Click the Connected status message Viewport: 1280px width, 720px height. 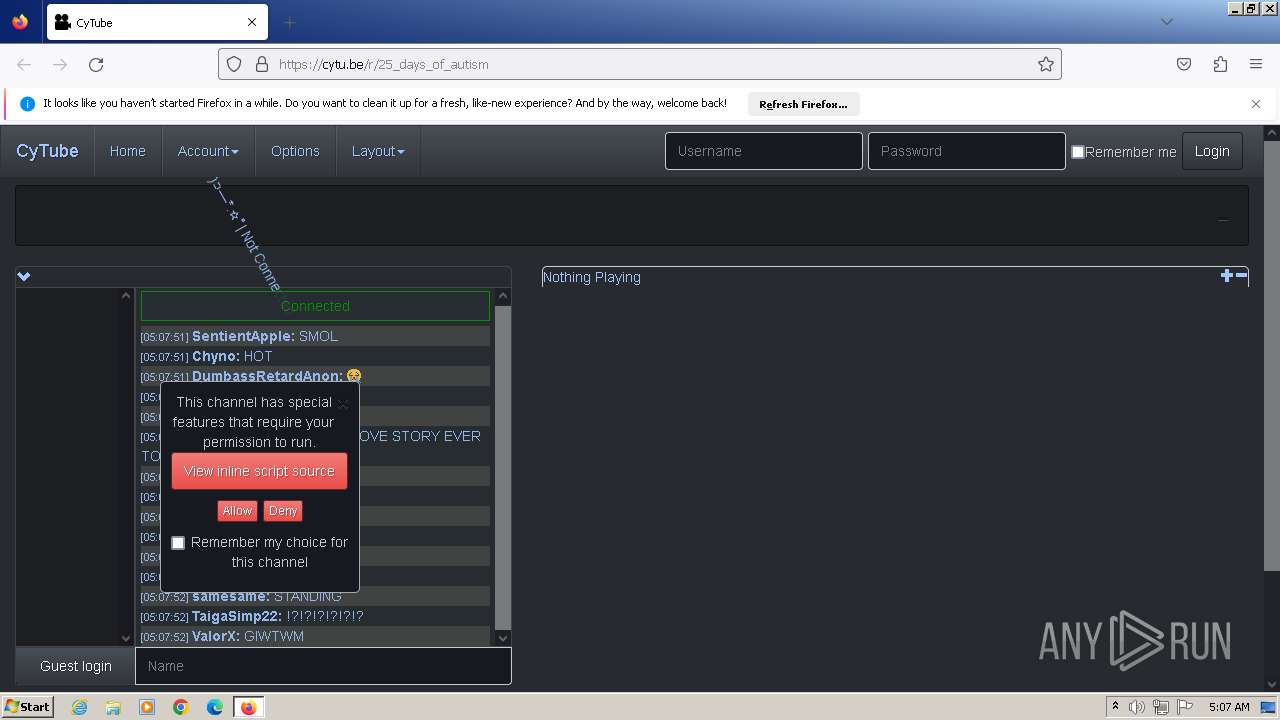(315, 306)
